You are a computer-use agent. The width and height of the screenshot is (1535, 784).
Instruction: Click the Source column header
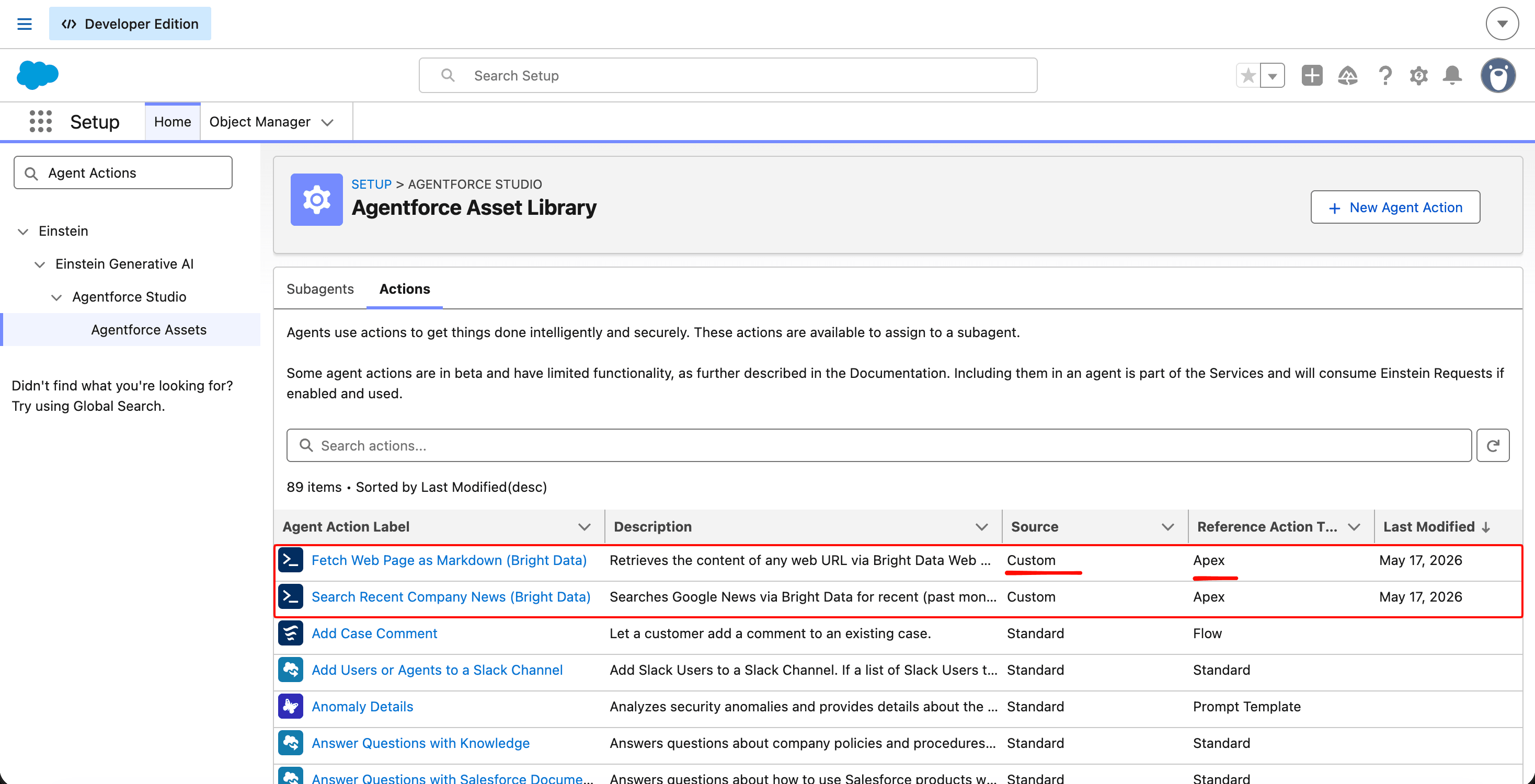[1035, 527]
